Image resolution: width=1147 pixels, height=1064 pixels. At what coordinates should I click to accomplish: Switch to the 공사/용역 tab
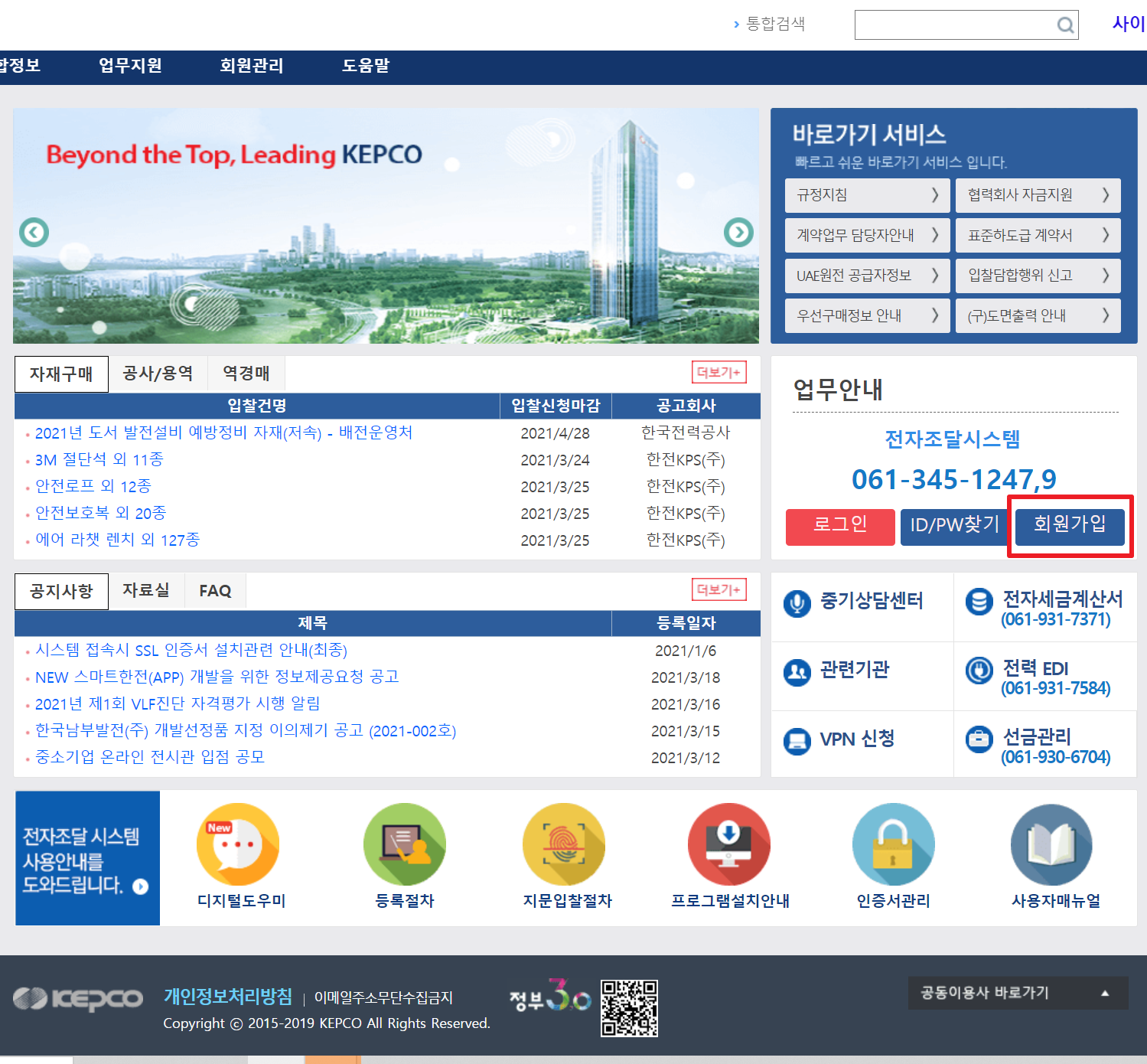point(158,374)
